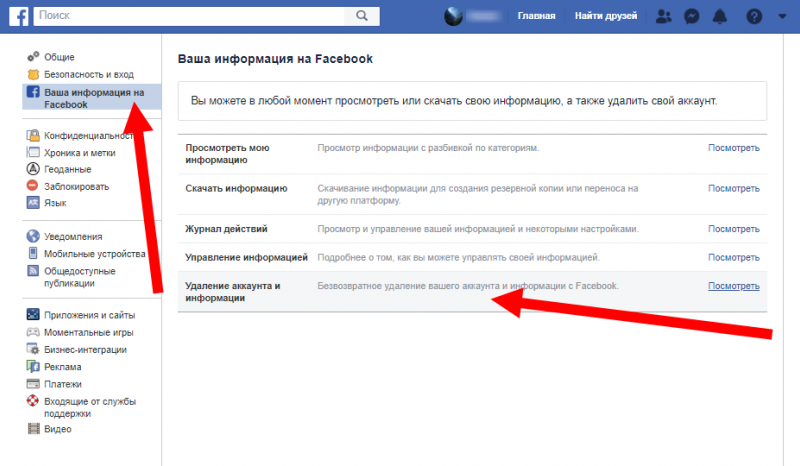Viewport: 800px width, 466px height.
Task: Open the quick help question icon
Action: 754,16
